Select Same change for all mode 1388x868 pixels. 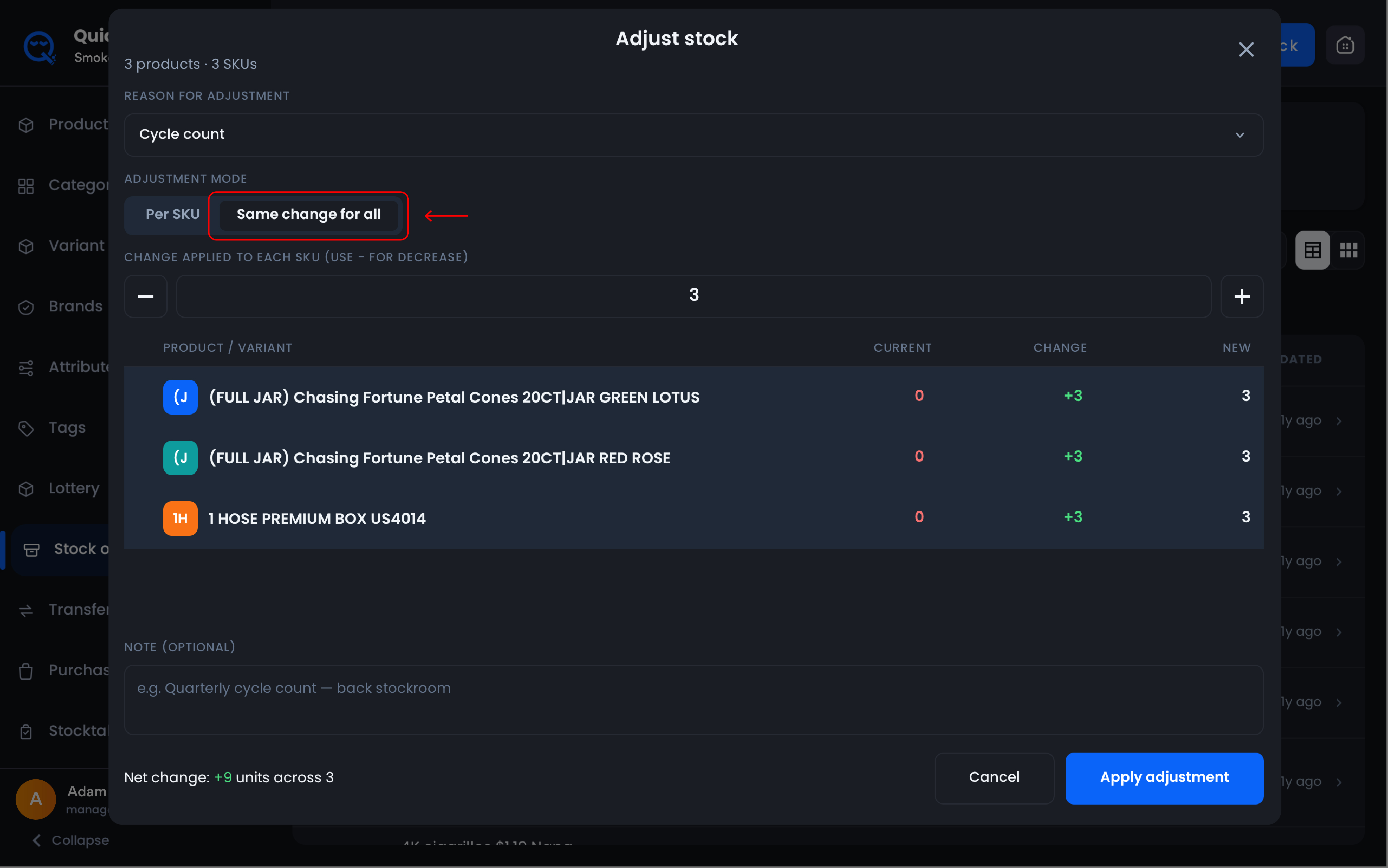(308, 215)
